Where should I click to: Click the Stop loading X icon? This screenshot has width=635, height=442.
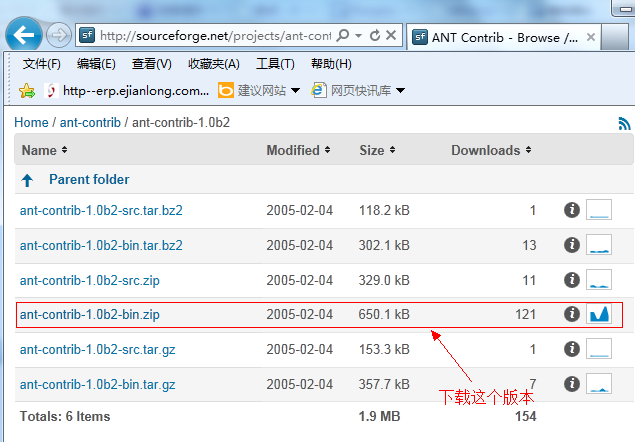pyautogui.click(x=391, y=35)
